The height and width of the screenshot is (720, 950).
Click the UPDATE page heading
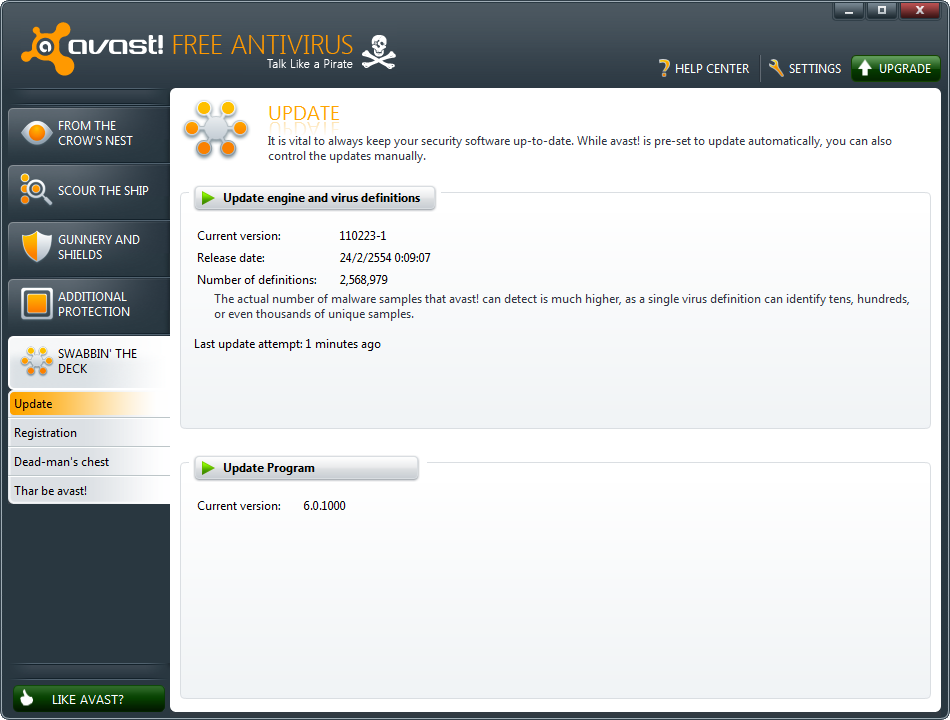(x=304, y=113)
